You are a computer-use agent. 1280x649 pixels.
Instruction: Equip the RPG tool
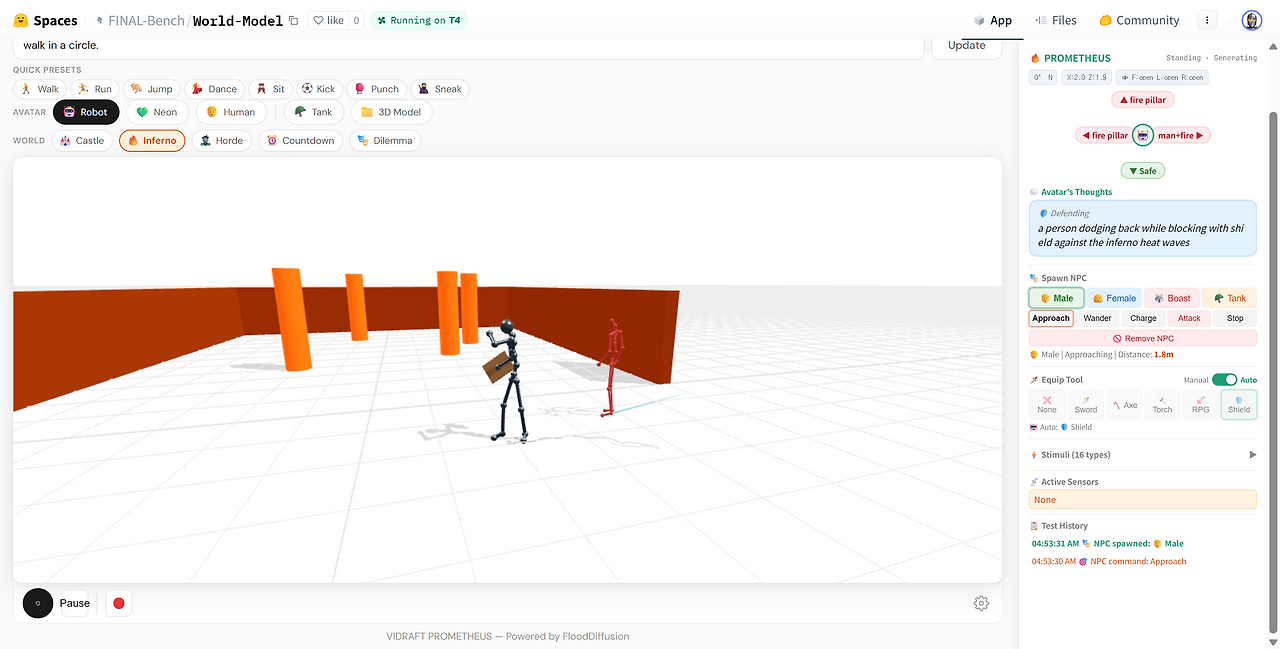[1200, 404]
